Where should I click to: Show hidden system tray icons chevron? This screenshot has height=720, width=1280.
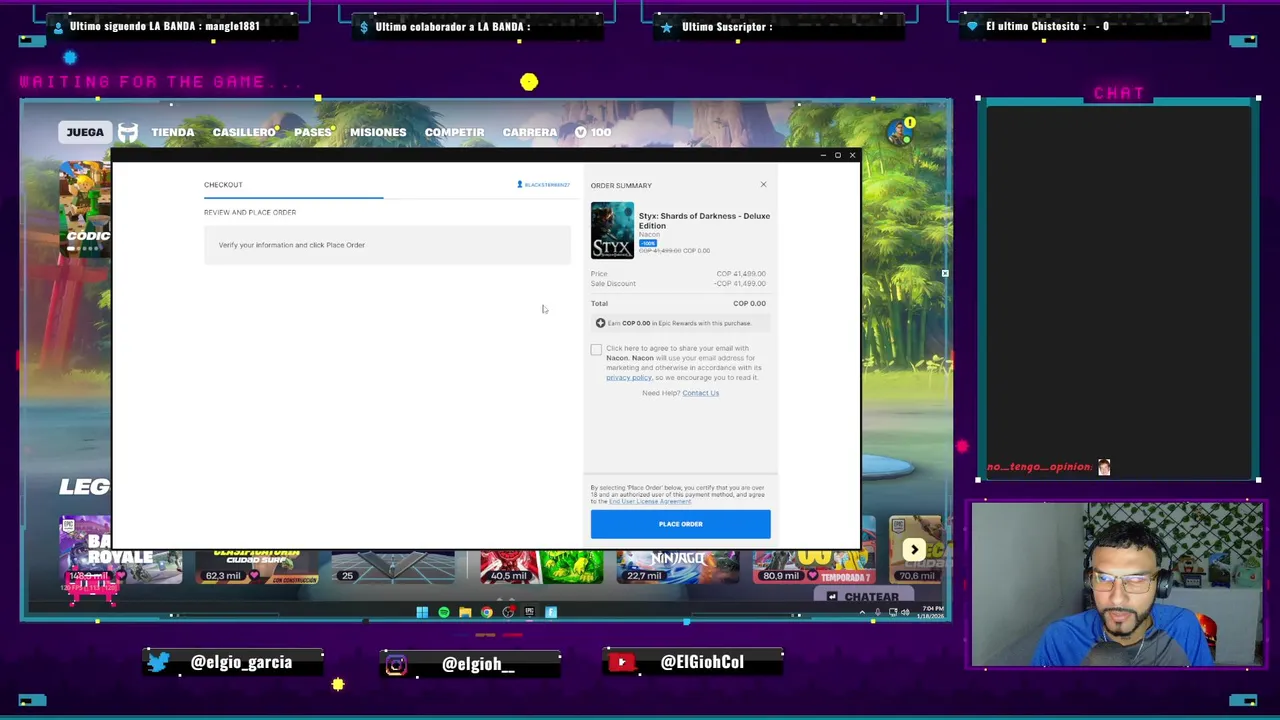862,612
